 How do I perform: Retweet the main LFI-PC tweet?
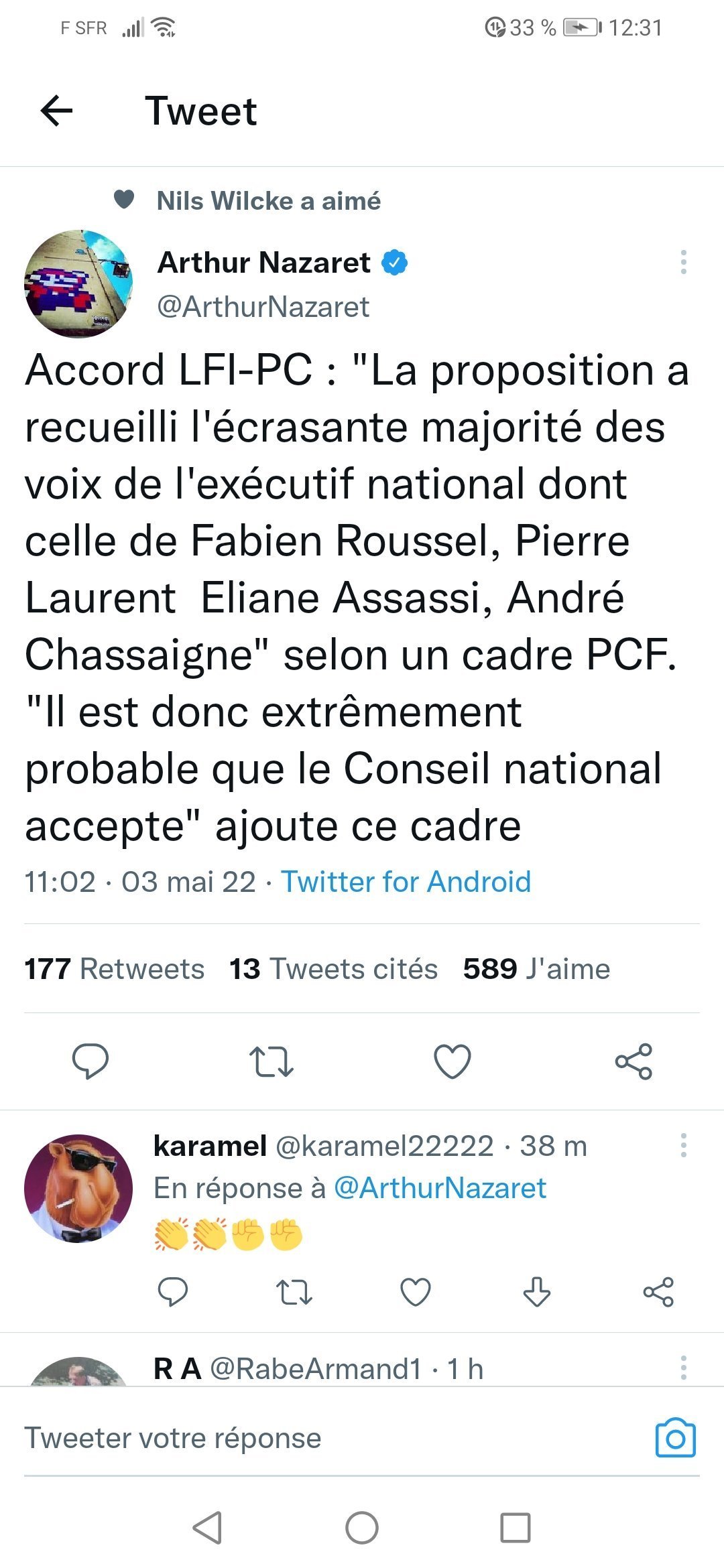point(271,1061)
